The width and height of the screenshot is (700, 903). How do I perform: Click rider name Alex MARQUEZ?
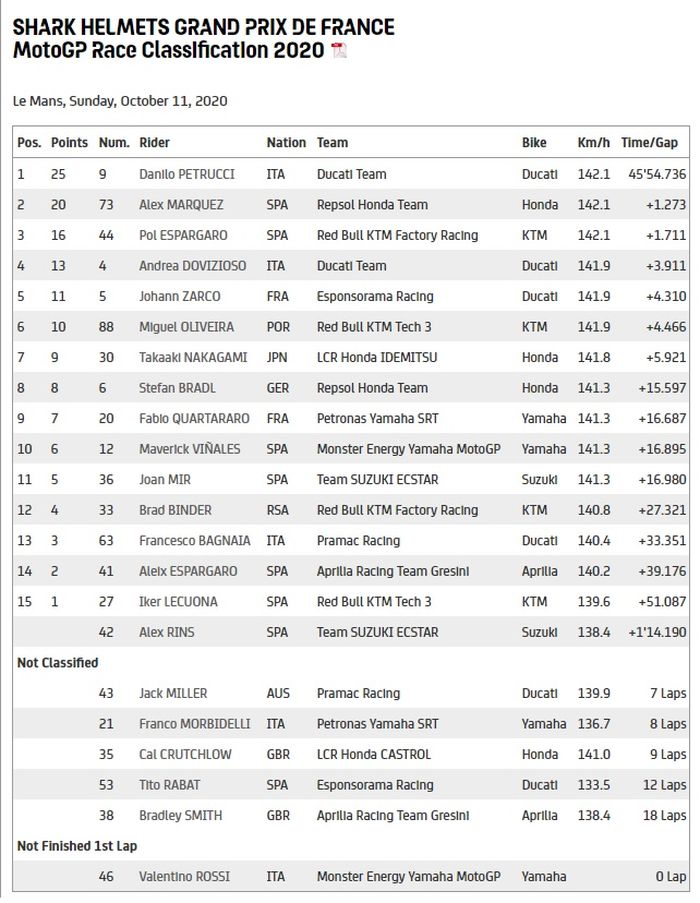pyautogui.click(x=181, y=205)
